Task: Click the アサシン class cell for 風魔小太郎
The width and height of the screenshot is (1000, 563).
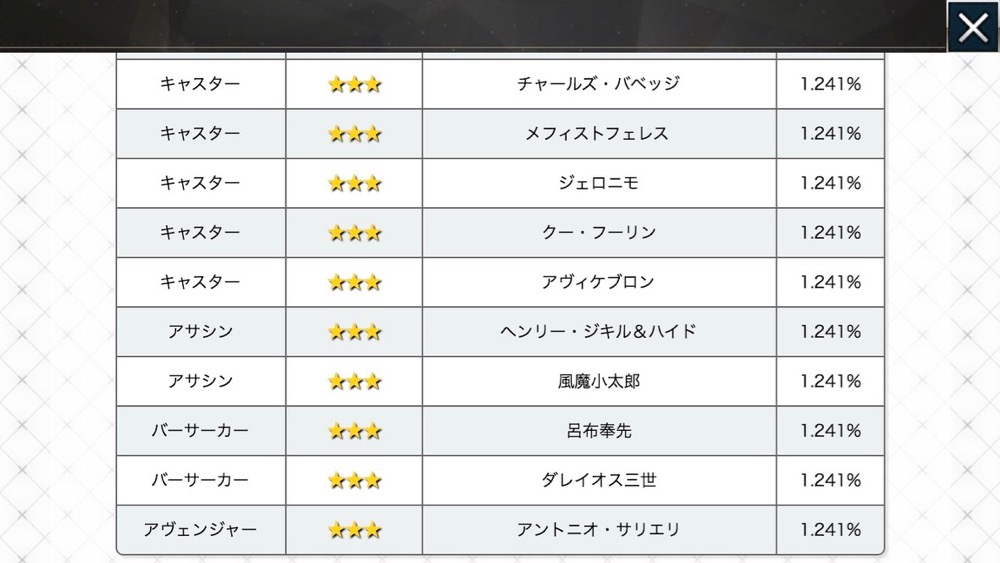Action: [x=201, y=381]
